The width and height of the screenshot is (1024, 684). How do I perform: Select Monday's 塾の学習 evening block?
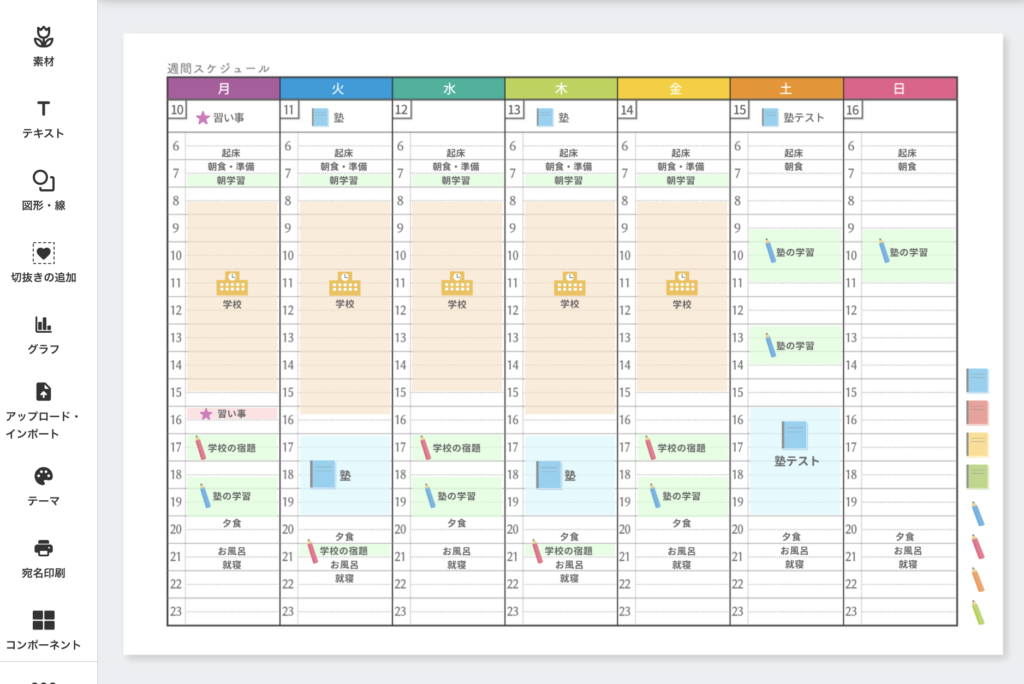click(232, 496)
